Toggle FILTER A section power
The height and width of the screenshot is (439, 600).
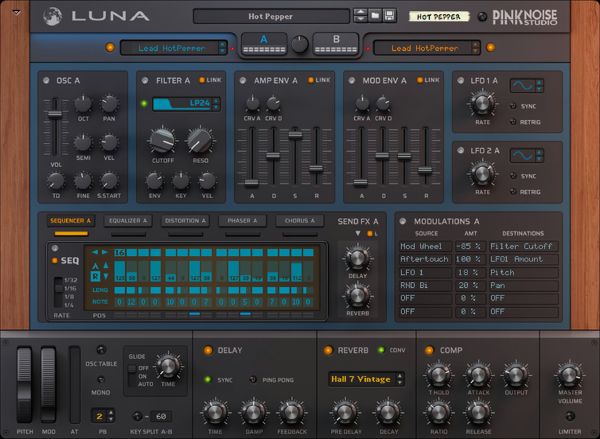point(145,80)
